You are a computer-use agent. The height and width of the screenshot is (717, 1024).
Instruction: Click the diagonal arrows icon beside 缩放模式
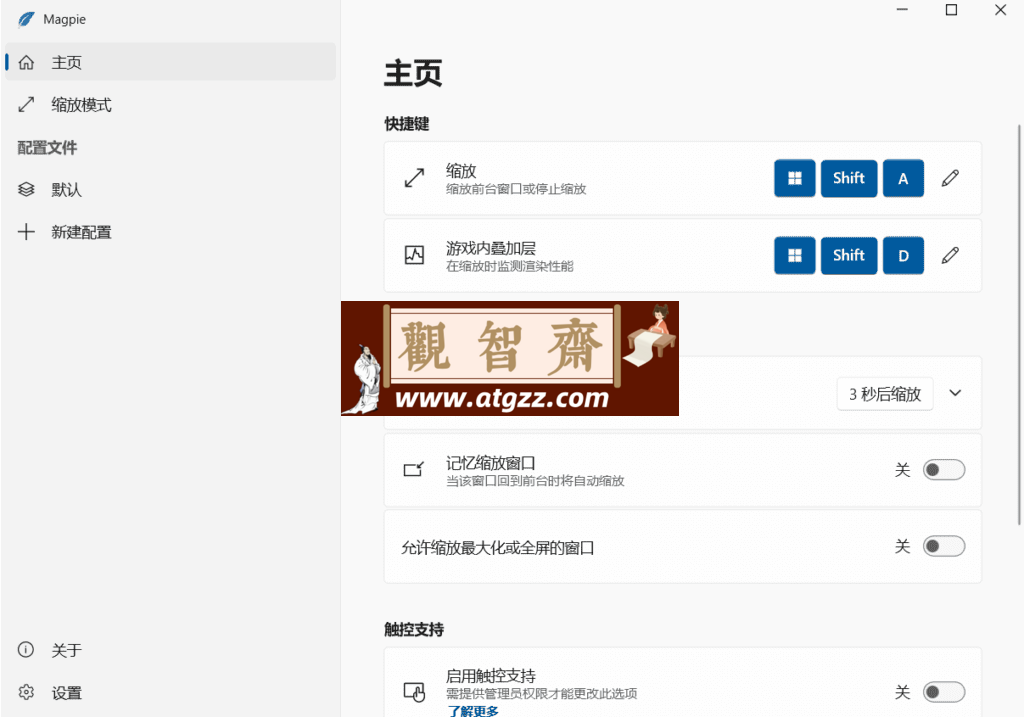pos(26,104)
